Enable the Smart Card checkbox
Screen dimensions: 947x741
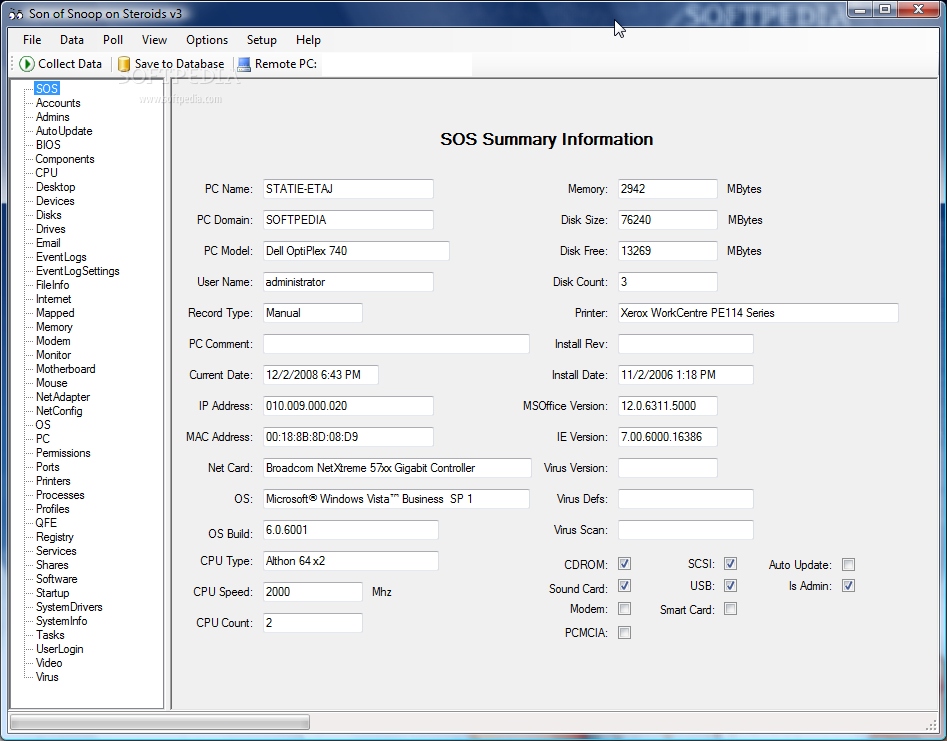click(x=730, y=609)
